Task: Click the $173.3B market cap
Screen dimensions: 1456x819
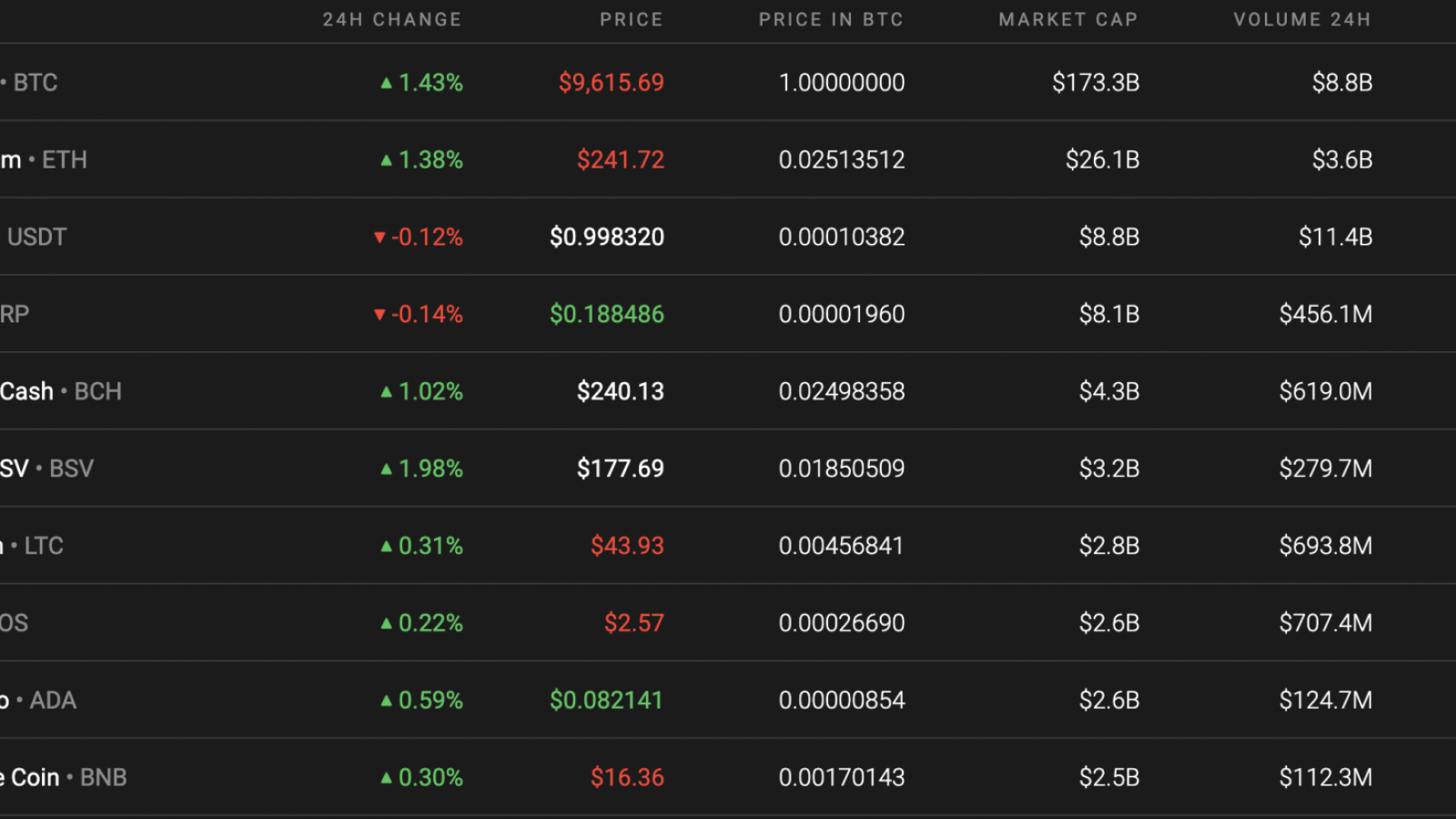Action: click(x=1096, y=83)
